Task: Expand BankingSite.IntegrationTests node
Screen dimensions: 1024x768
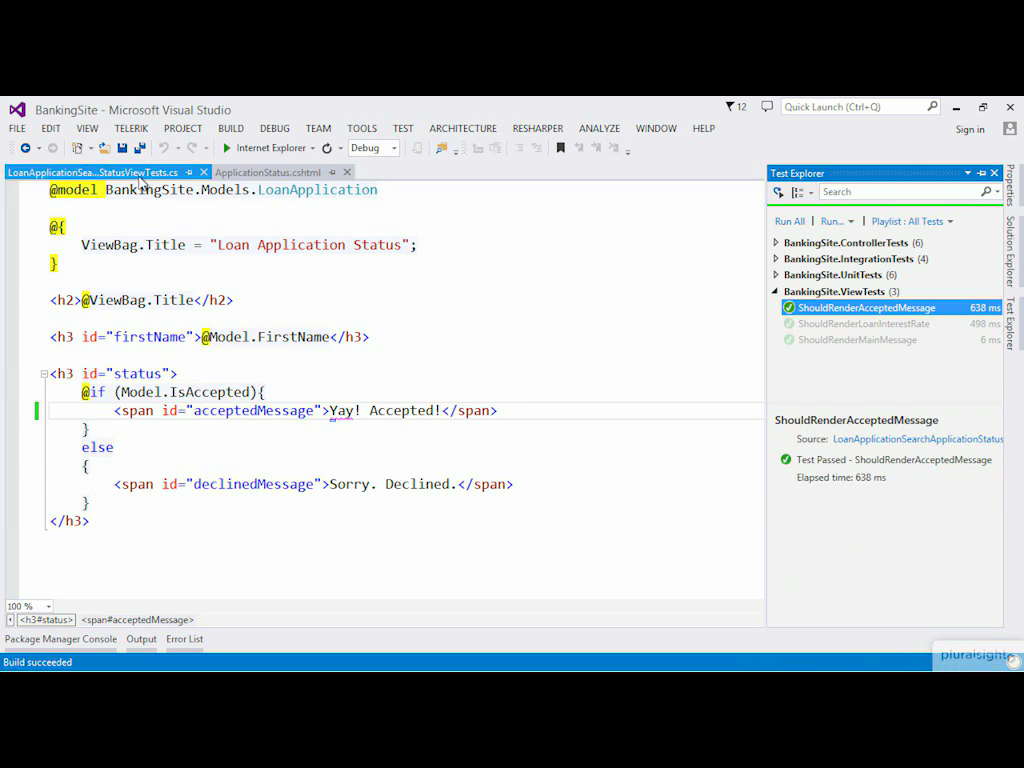Action: [x=776, y=259]
